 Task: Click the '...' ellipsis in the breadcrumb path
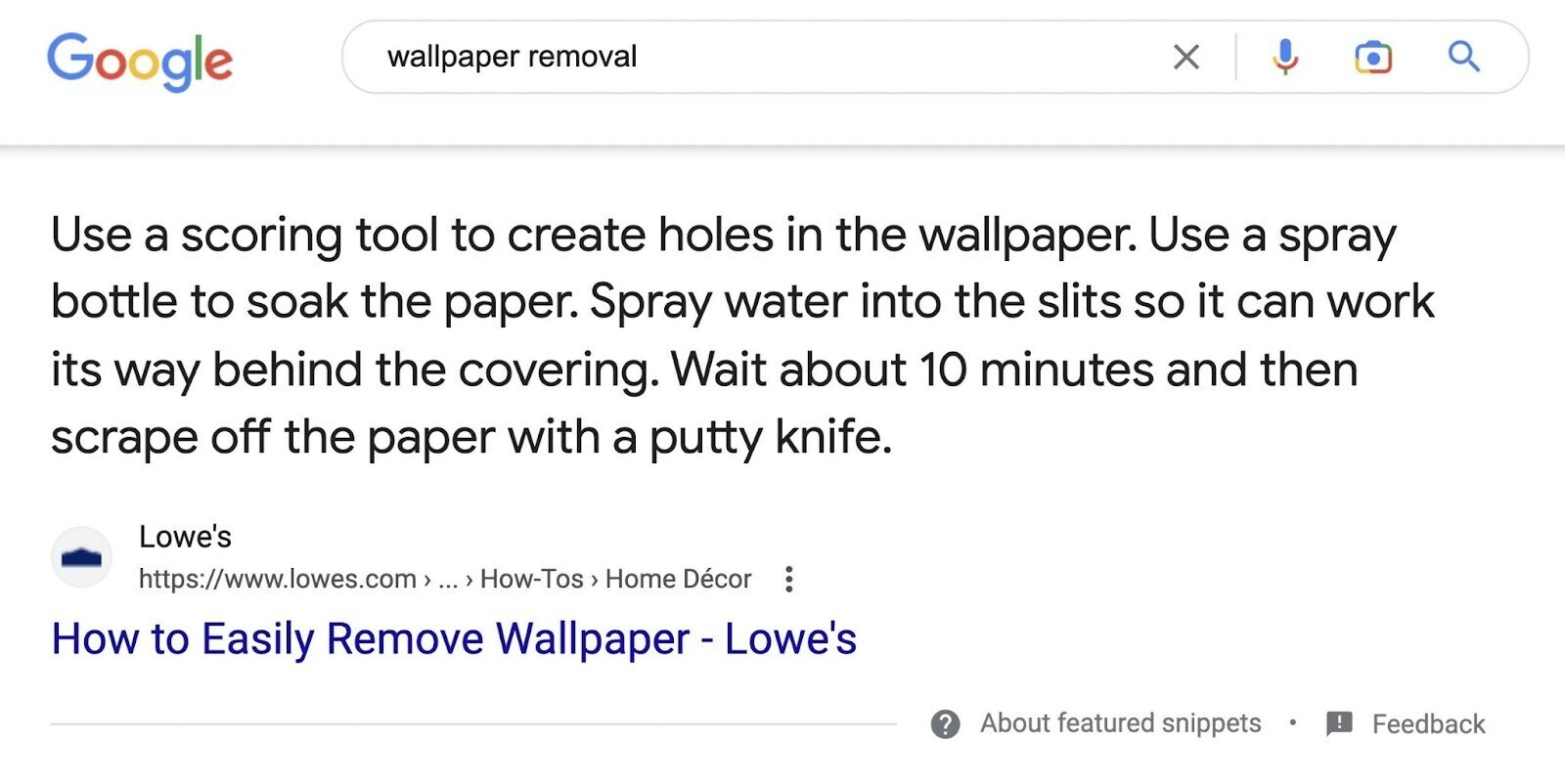pyautogui.click(x=448, y=581)
